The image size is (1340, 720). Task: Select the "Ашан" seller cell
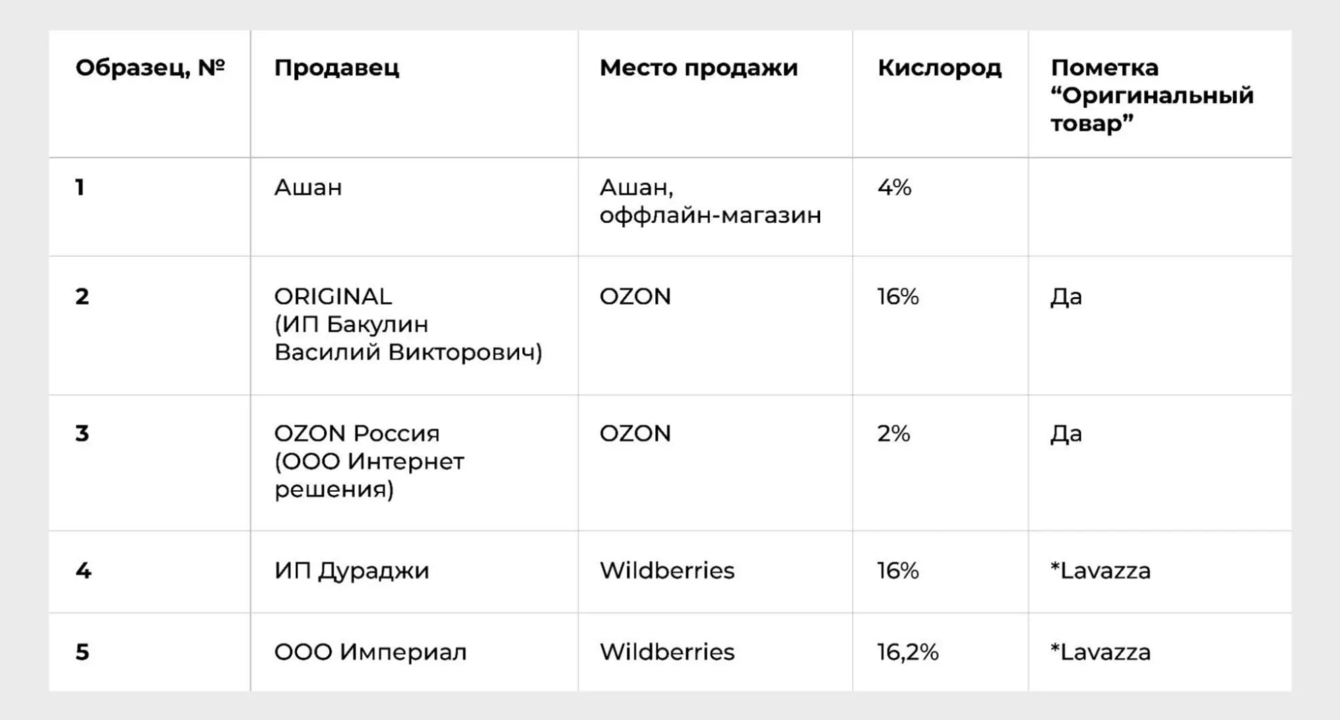click(308, 187)
